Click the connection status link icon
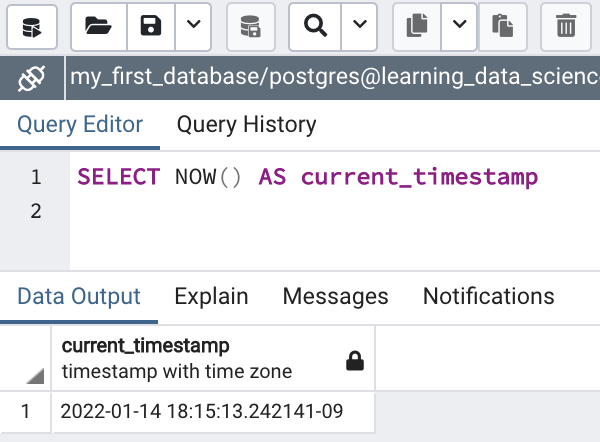 32,76
